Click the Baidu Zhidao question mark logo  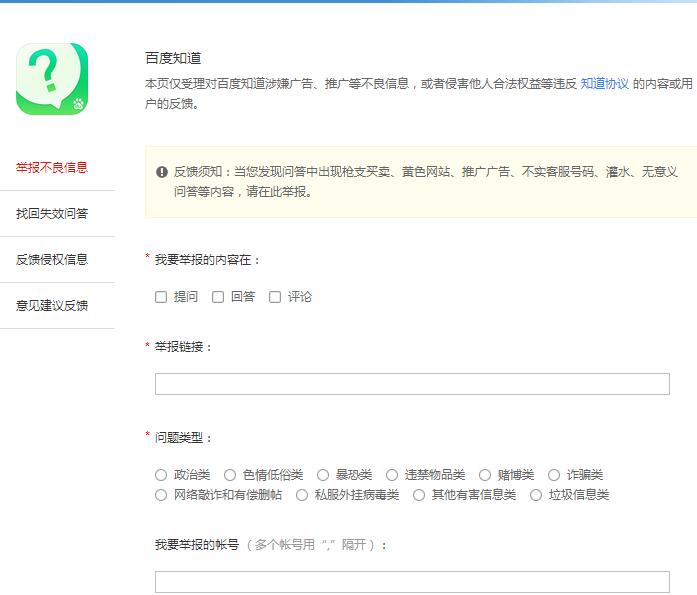click(x=52, y=79)
